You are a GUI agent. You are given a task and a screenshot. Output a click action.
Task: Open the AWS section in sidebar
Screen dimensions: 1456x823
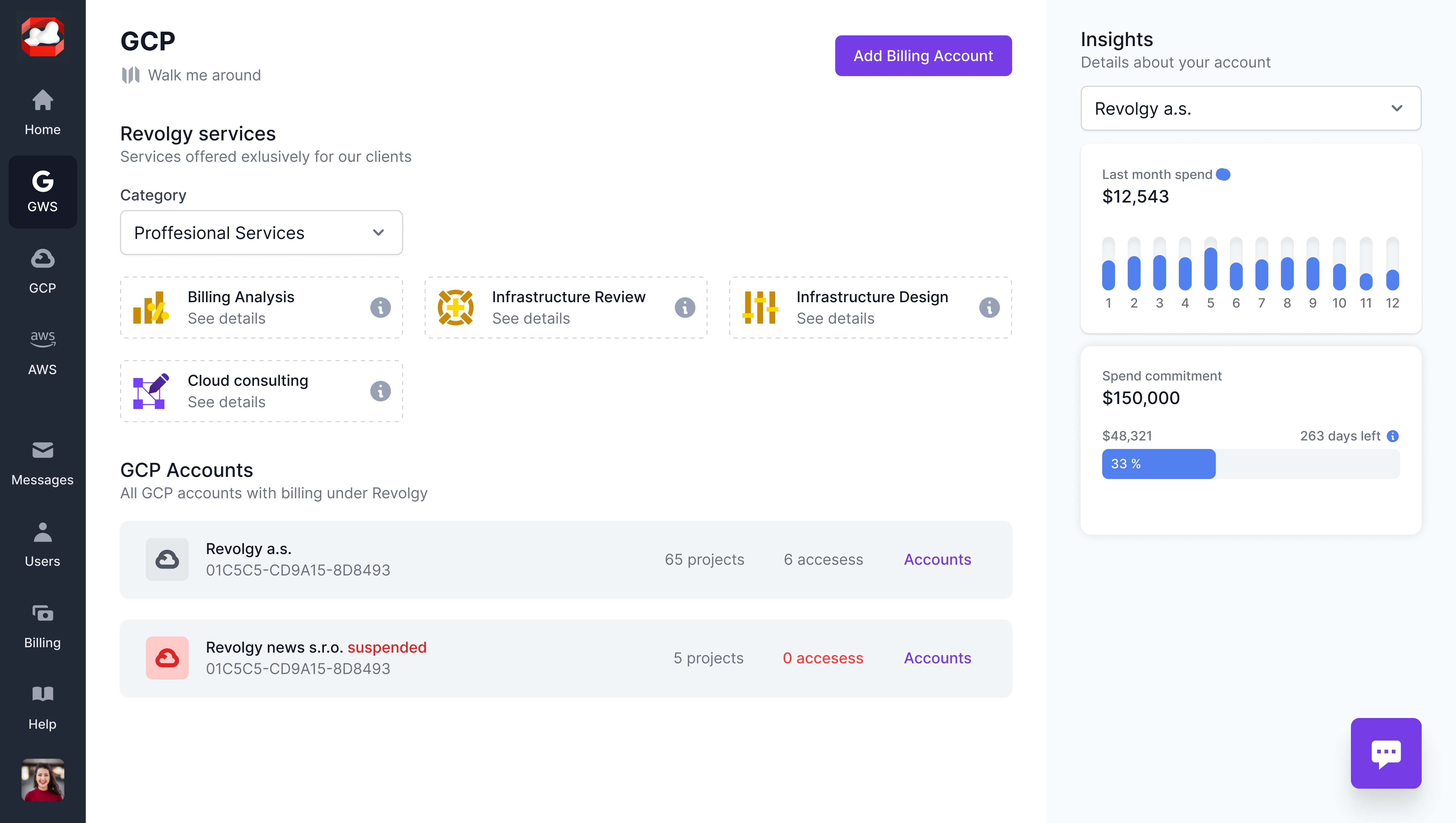tap(42, 353)
